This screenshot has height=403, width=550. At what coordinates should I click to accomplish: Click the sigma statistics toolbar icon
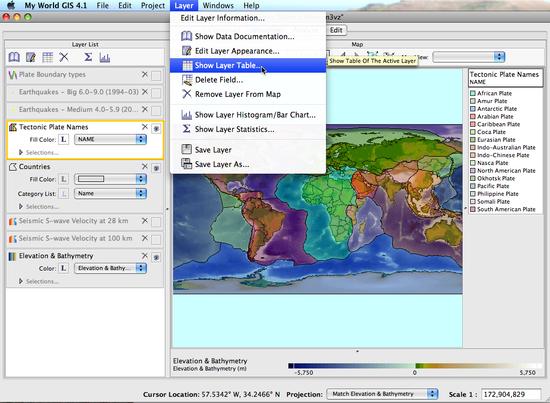coord(88,57)
